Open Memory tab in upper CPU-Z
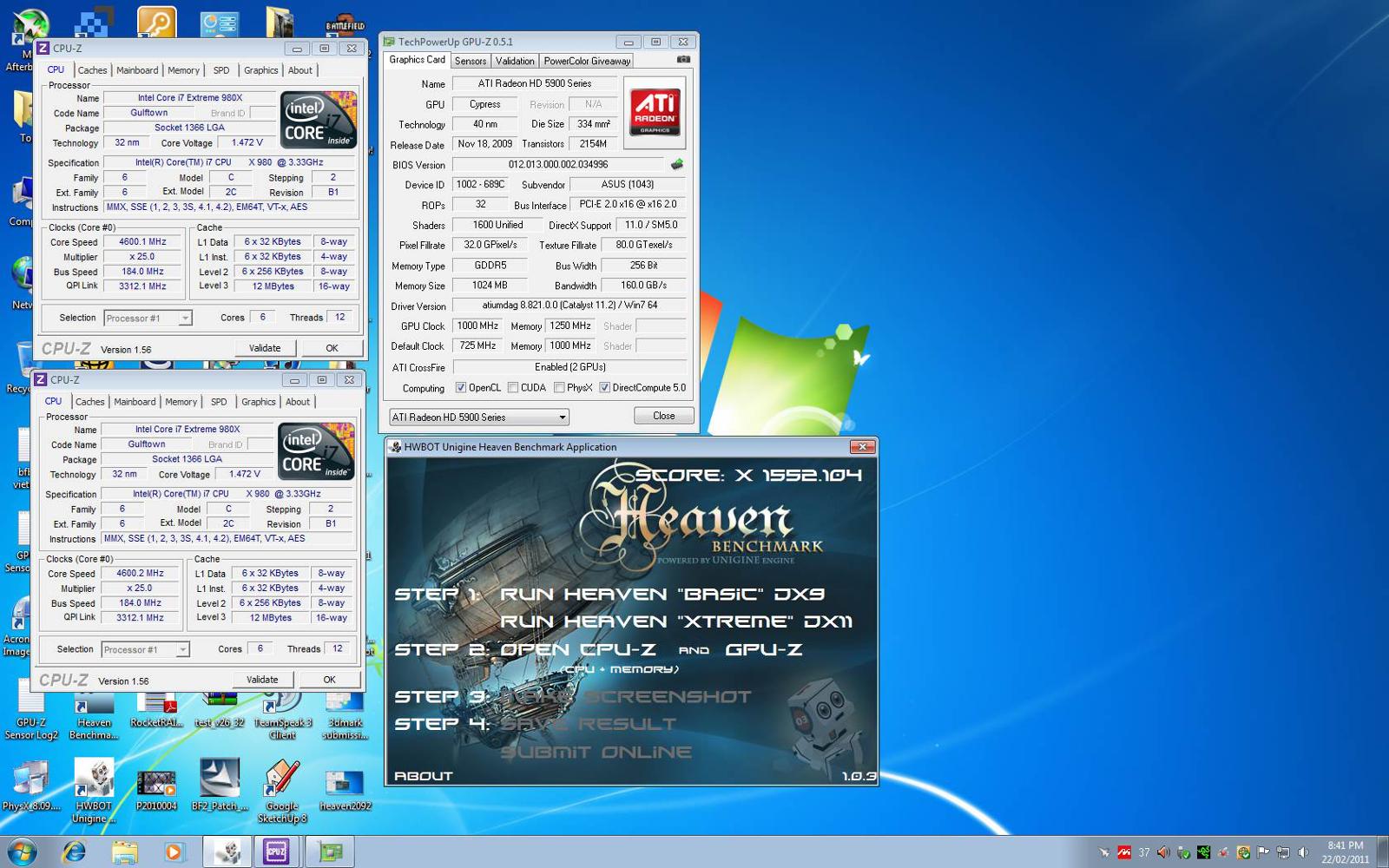The image size is (1389, 868). (x=183, y=70)
